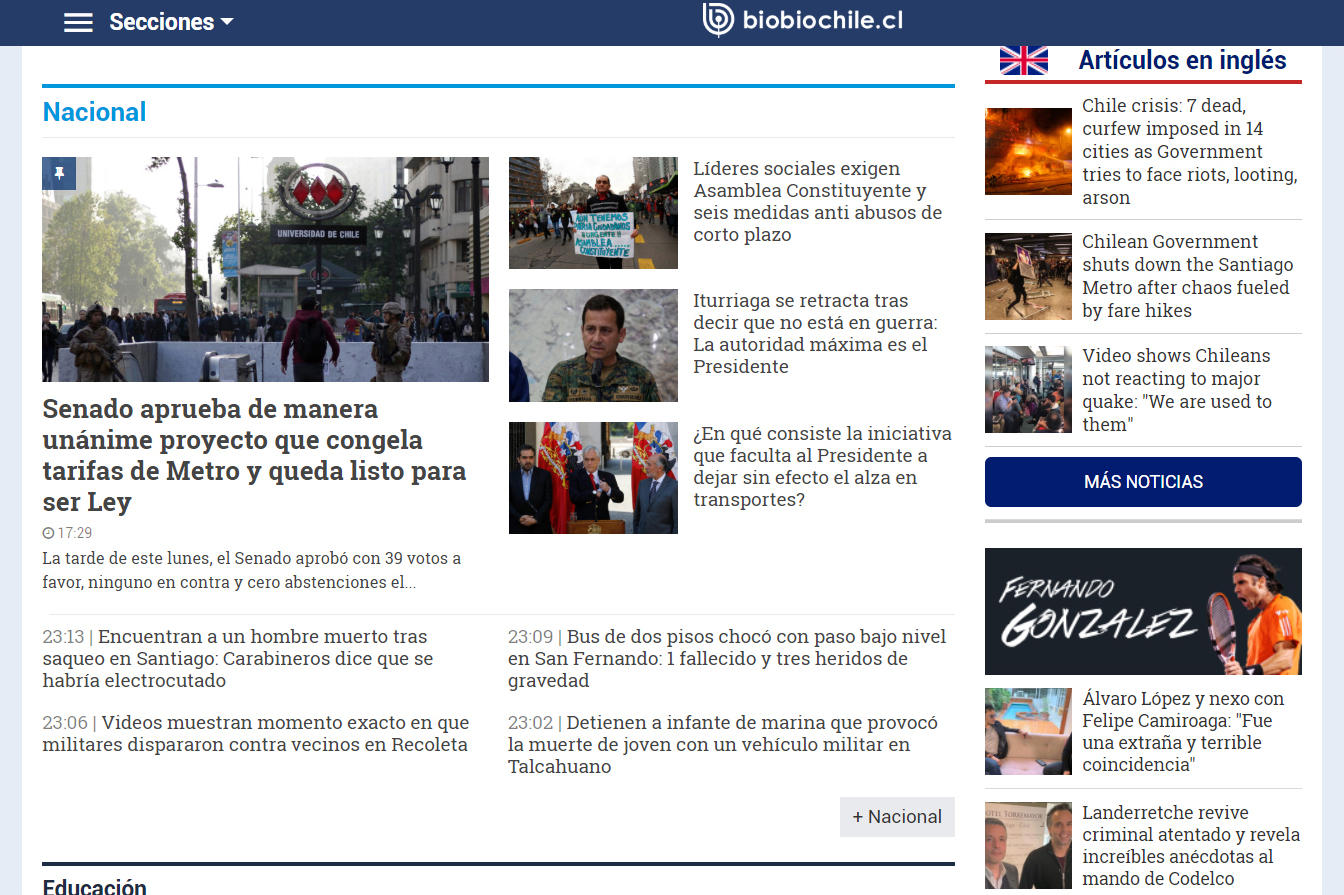Open Video shows Chileans not reacting article
Viewport: 1344px width, 895px height.
[x=1177, y=391]
